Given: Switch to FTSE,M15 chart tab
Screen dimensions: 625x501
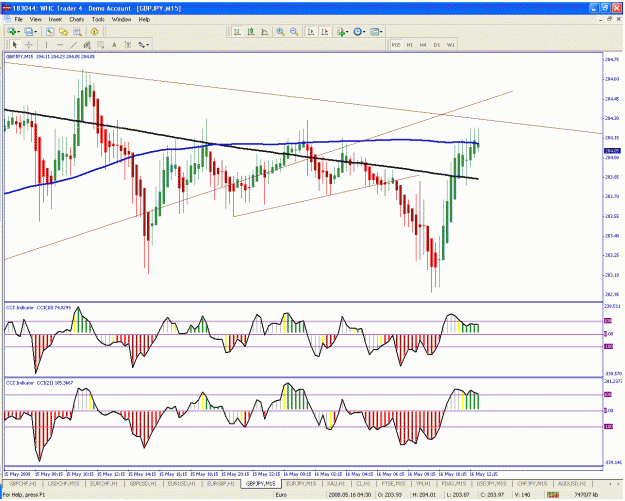Looking at the screenshot, I should (x=394, y=484).
